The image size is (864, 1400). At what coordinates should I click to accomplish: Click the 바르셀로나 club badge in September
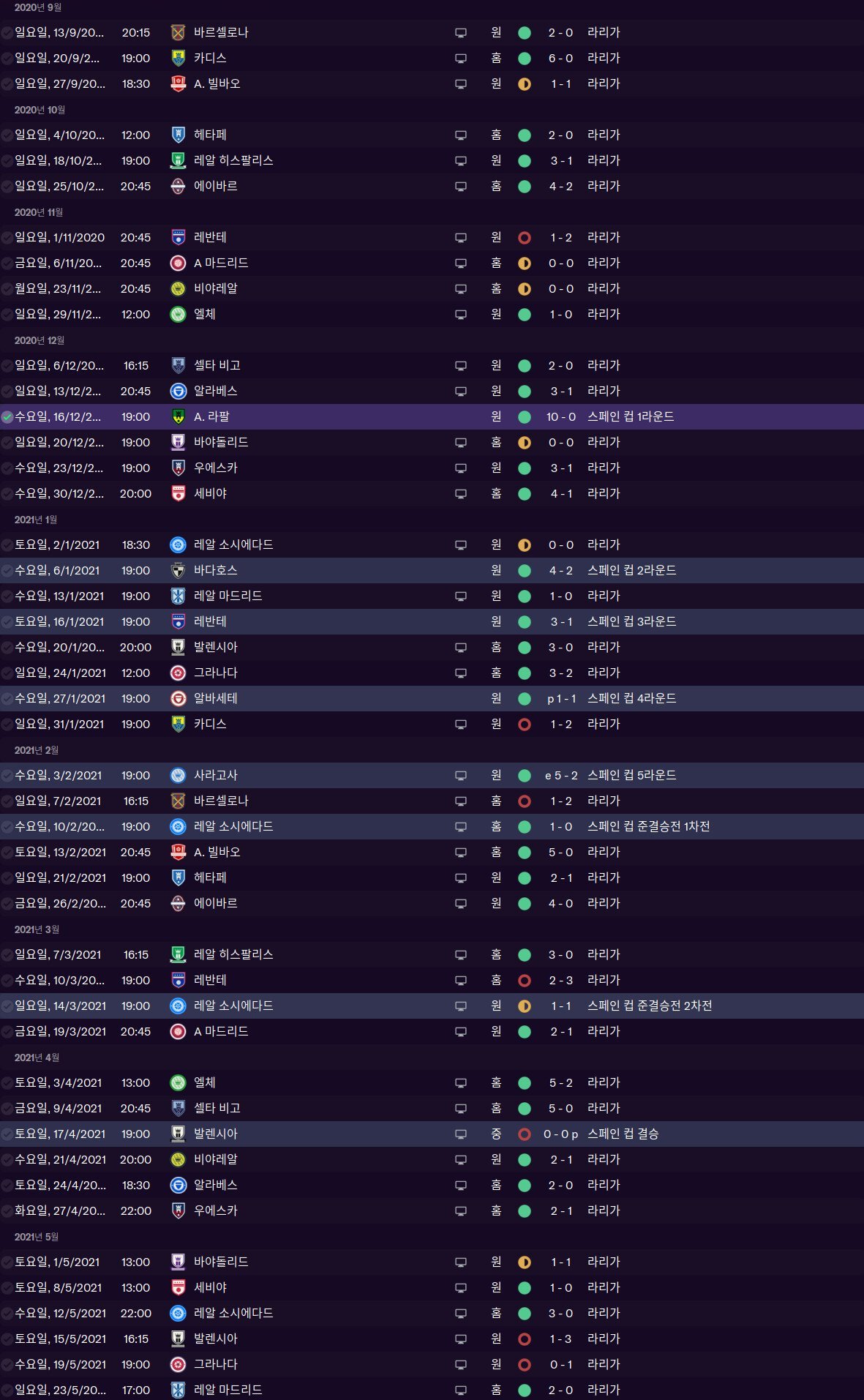pyautogui.click(x=178, y=33)
